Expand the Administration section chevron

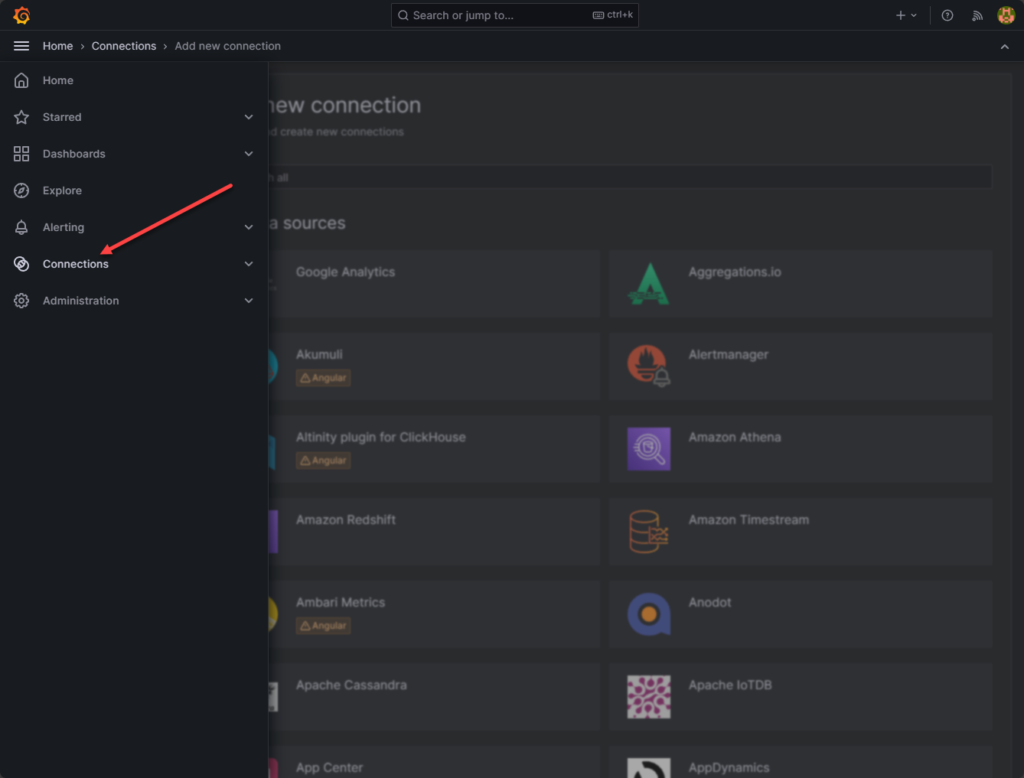coord(248,300)
